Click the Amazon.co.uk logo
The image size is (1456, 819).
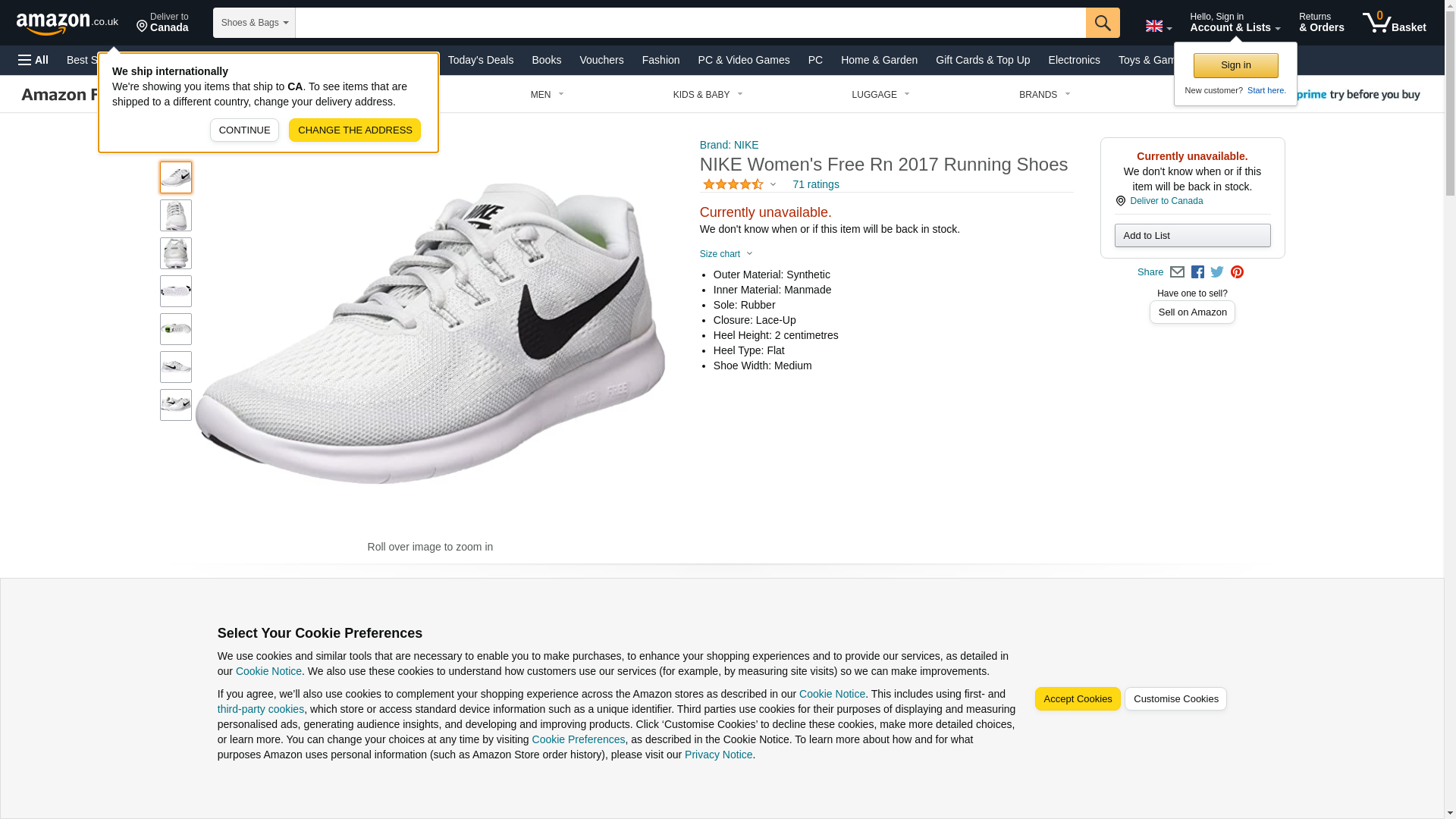click(67, 23)
